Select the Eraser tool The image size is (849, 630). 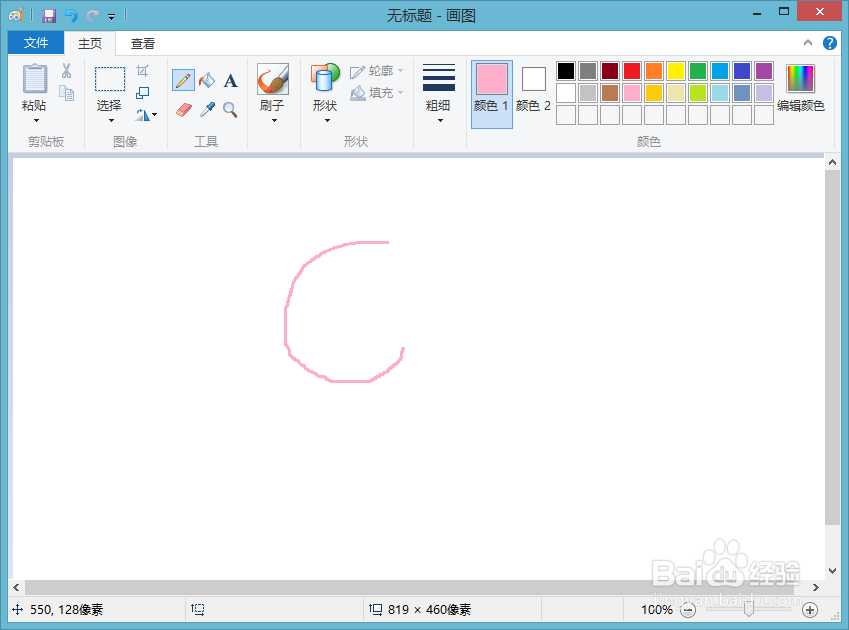click(183, 109)
